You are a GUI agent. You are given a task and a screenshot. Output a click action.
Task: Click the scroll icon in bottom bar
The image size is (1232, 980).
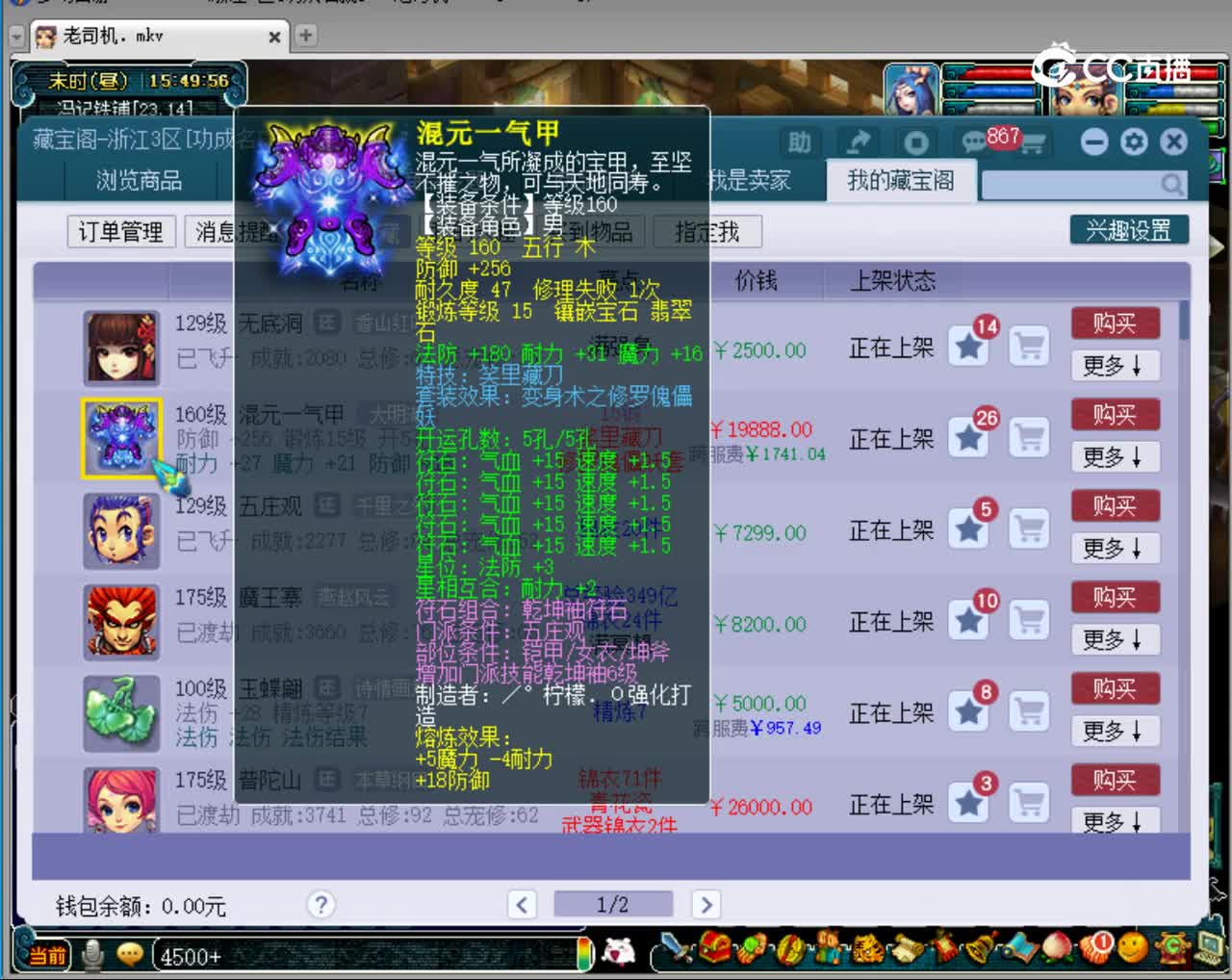coord(907,950)
